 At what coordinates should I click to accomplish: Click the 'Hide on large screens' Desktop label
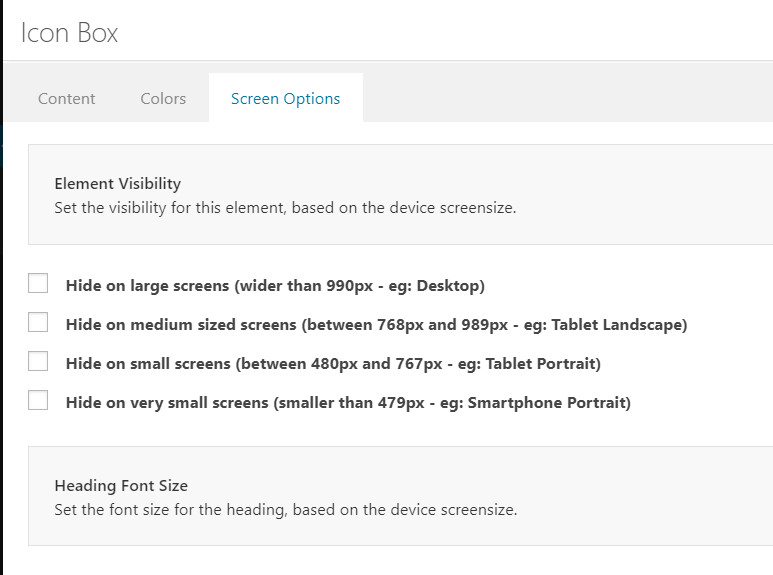pyautogui.click(x=275, y=286)
